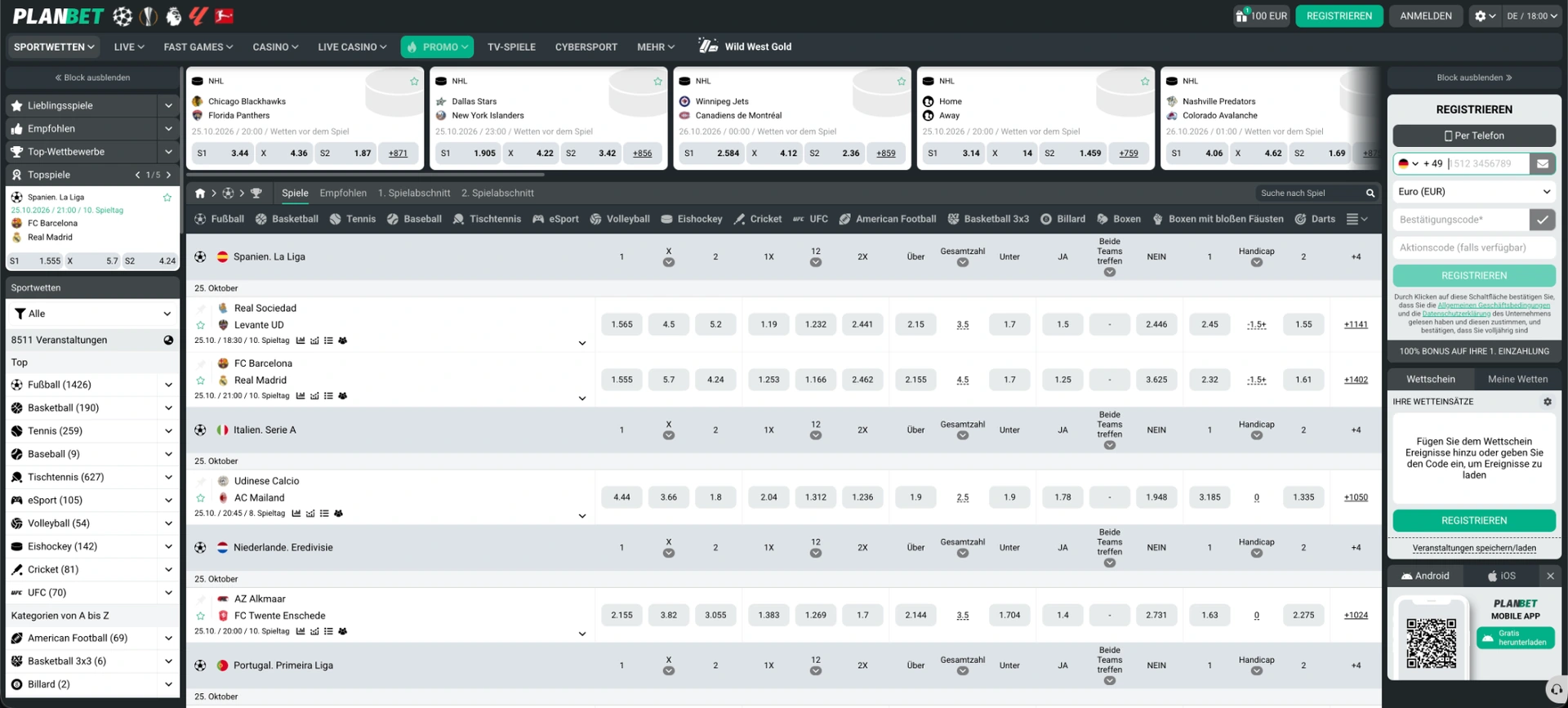Open the Alle sports filter dropdown
This screenshot has height=708, width=1568.
[93, 314]
